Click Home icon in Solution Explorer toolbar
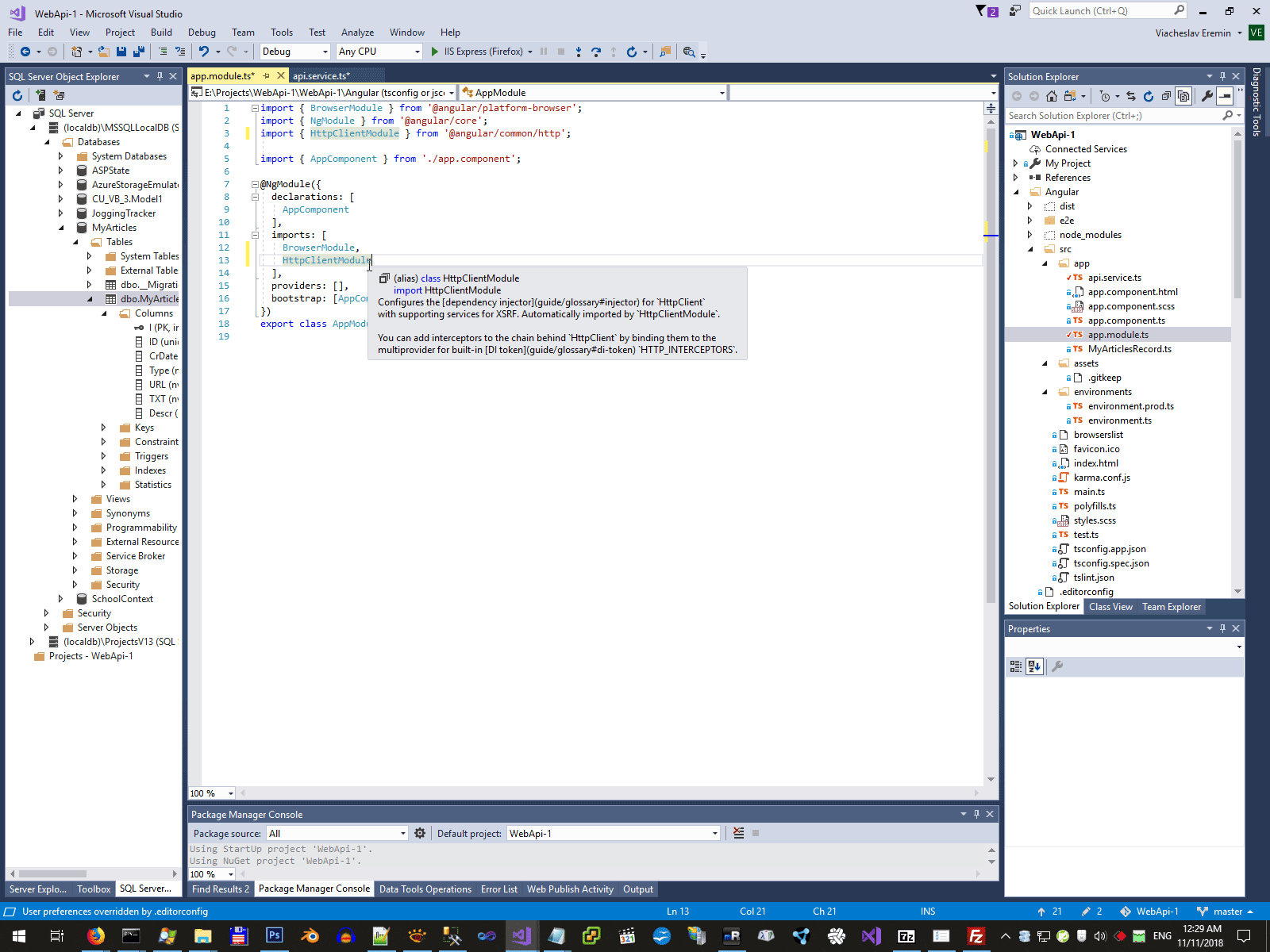1270x952 pixels. tap(1052, 96)
